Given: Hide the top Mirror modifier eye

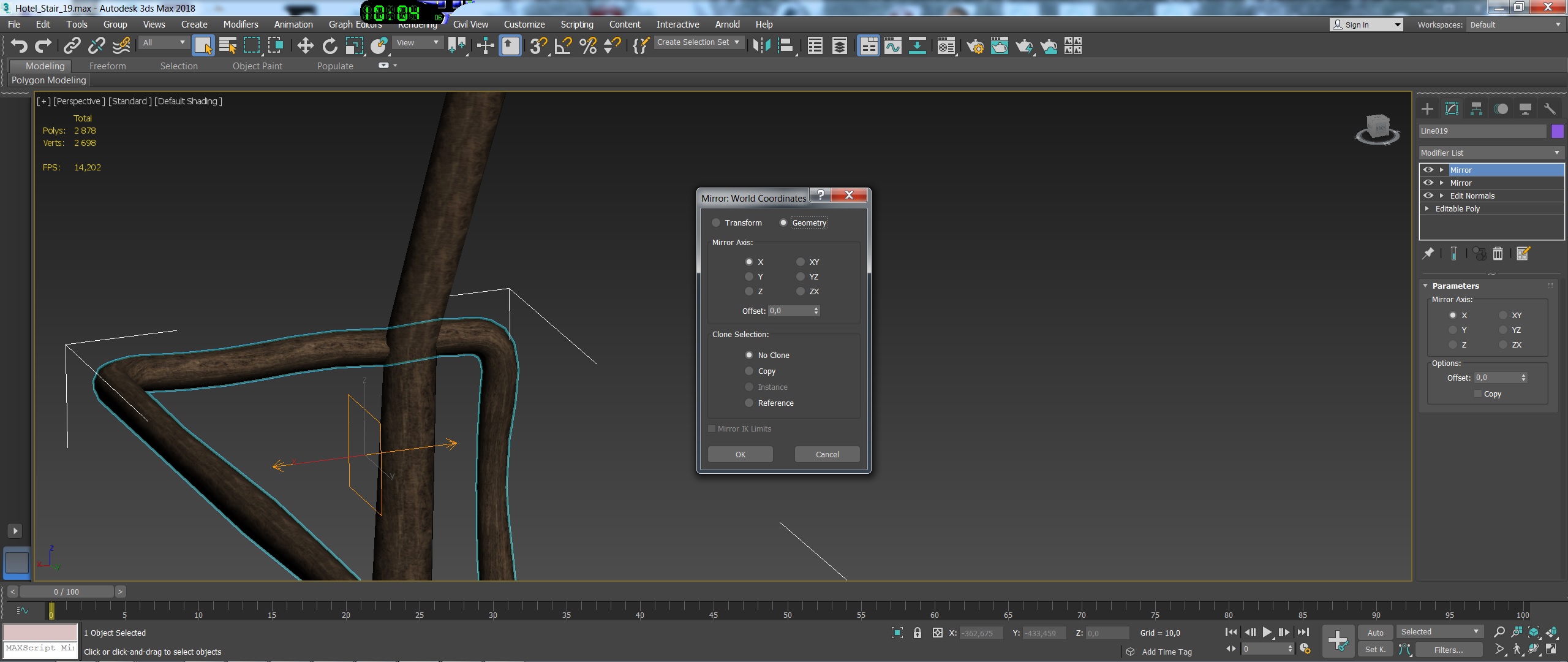Looking at the screenshot, I should tap(1428, 170).
